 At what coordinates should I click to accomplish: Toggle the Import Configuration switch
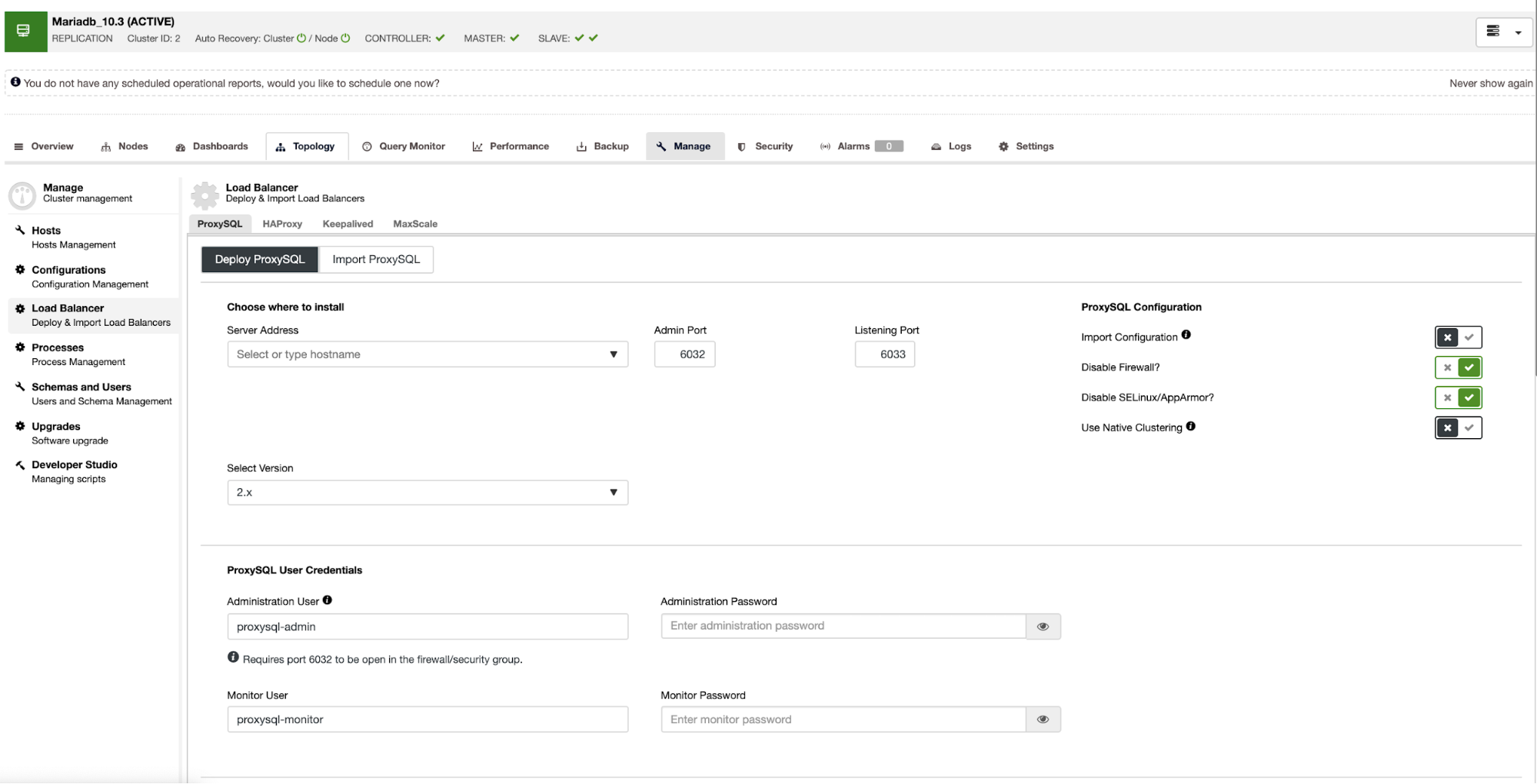tap(1458, 337)
